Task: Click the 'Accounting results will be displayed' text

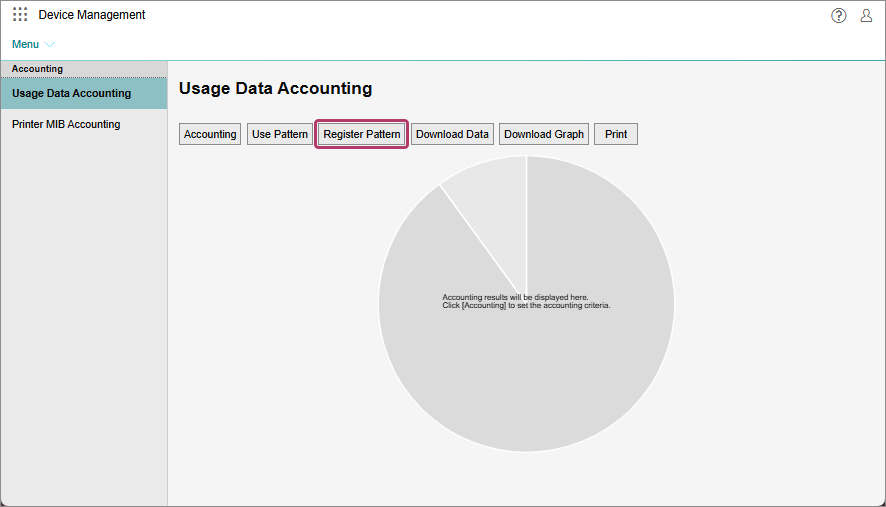Action: (x=515, y=297)
